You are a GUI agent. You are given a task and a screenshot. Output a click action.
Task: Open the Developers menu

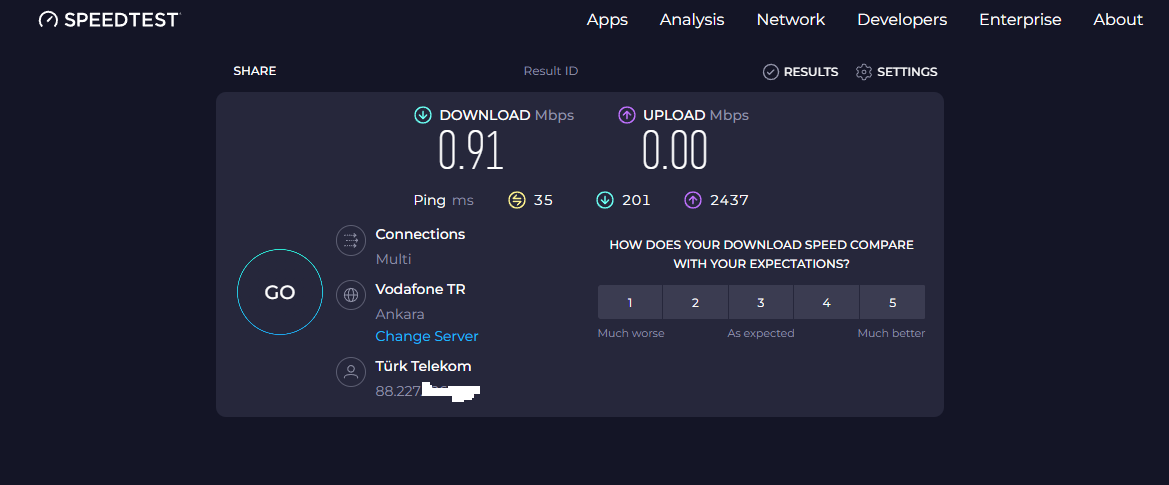(902, 19)
